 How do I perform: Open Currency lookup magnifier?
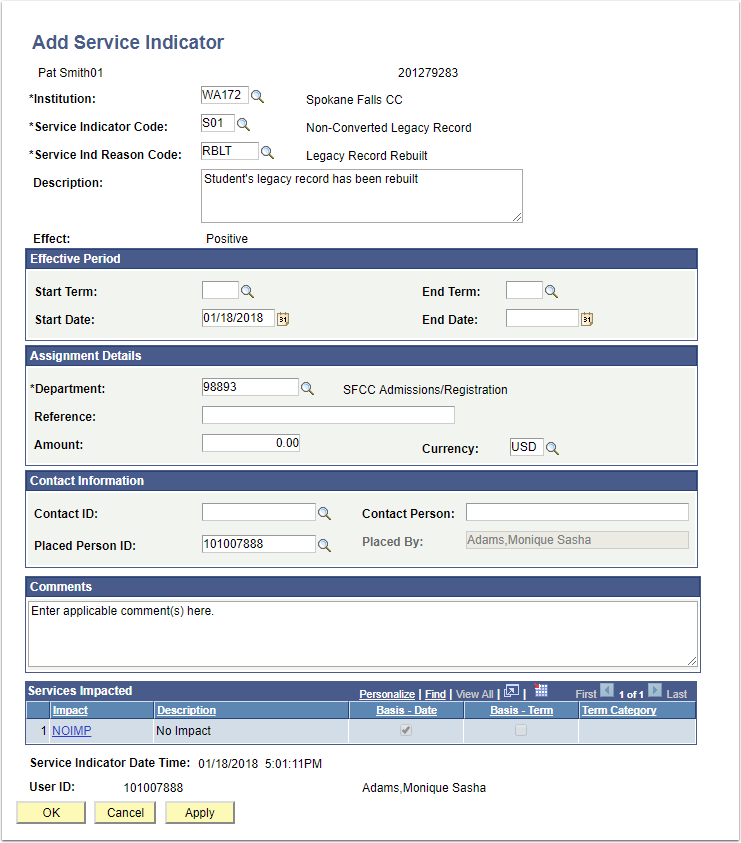[552, 448]
